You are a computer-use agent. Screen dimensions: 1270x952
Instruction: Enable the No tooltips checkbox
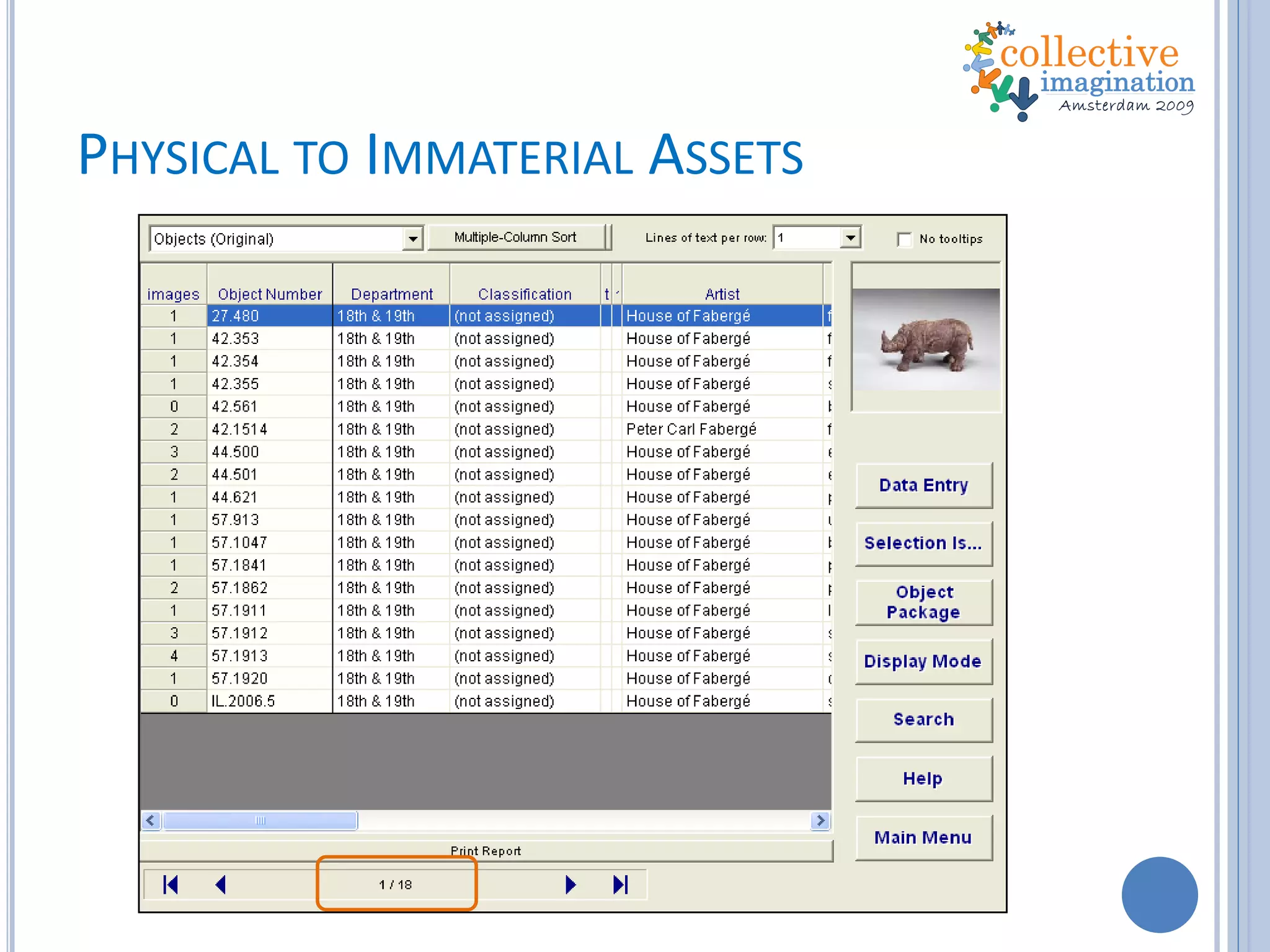point(904,239)
